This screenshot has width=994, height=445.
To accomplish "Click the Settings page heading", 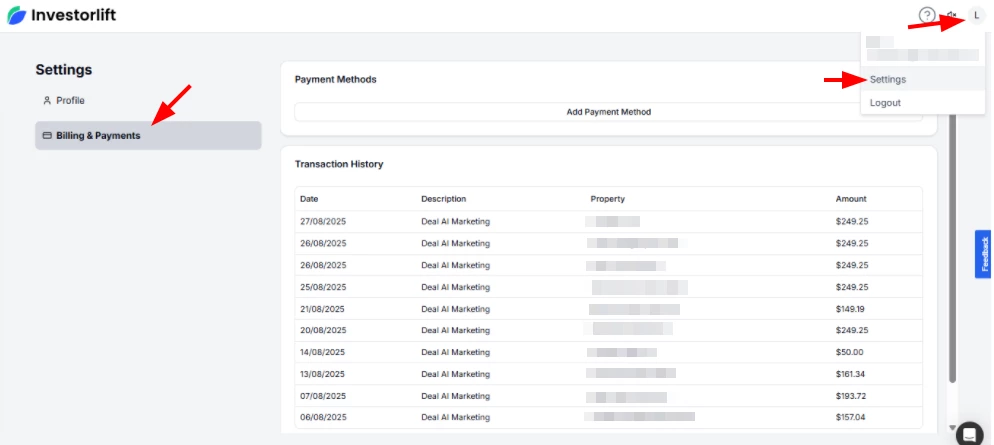I will click(63, 70).
